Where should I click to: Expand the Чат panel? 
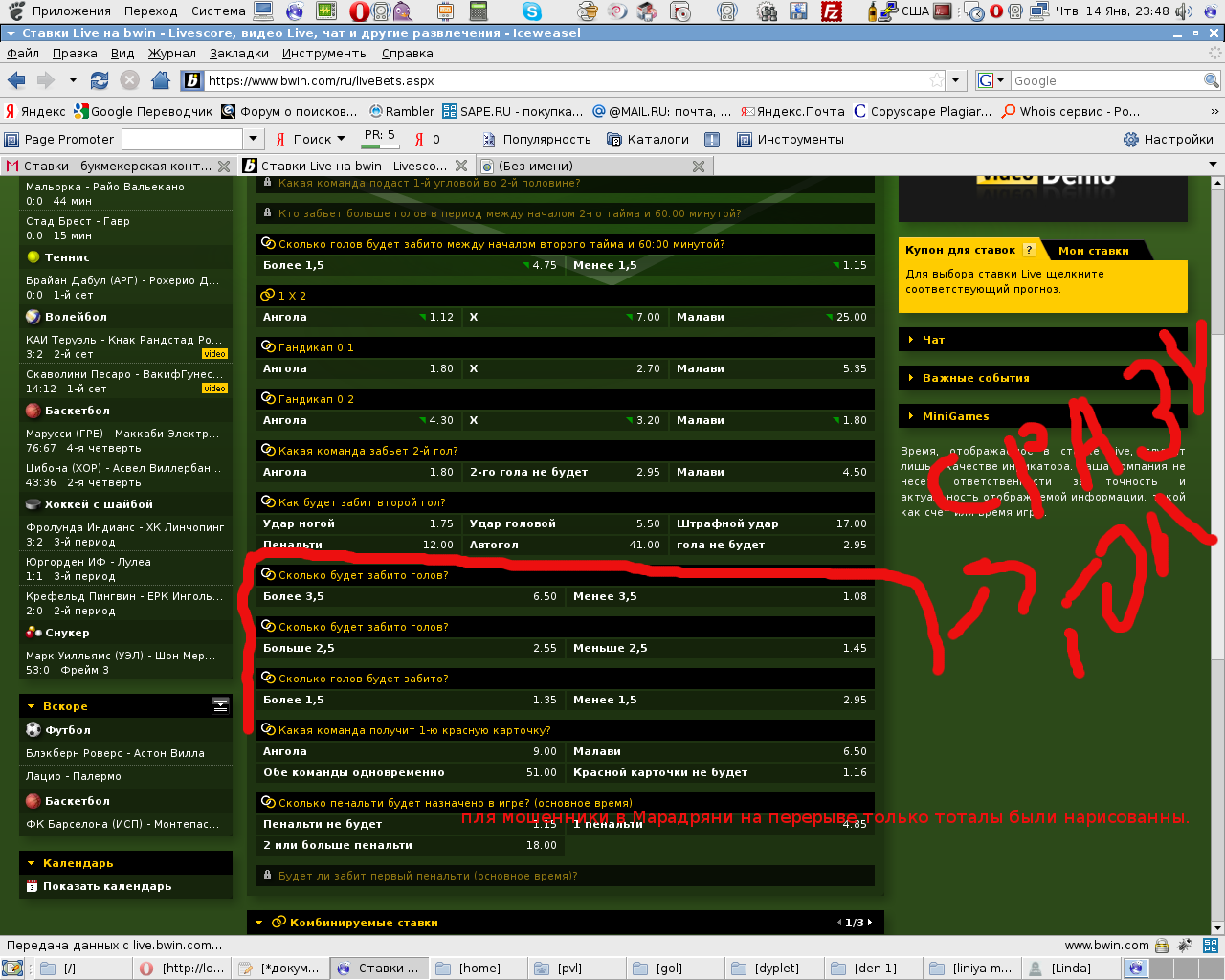(1042, 340)
